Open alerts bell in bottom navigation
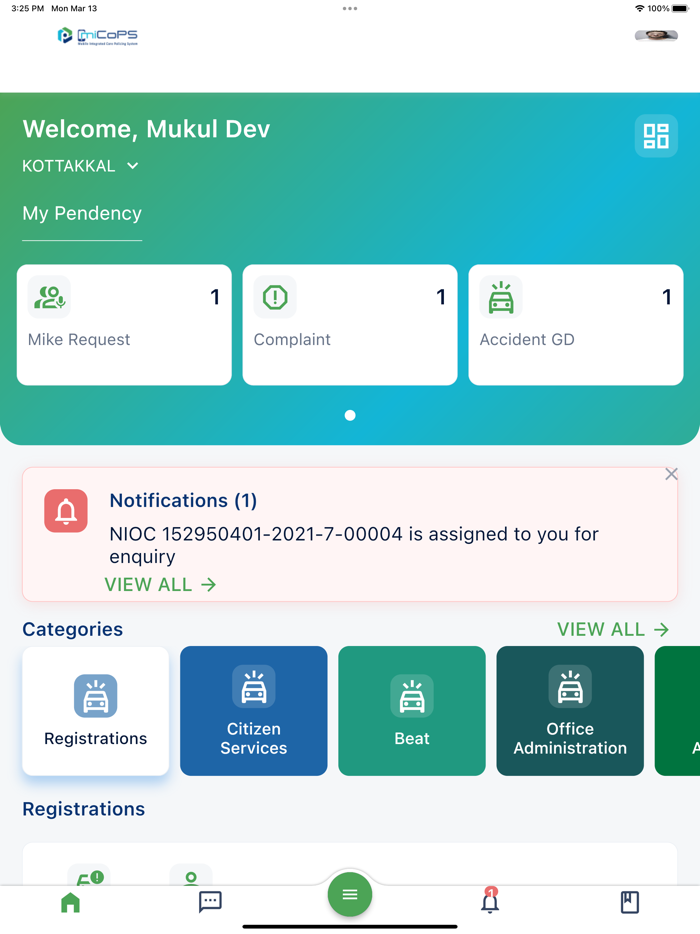700x934 pixels. (x=490, y=901)
